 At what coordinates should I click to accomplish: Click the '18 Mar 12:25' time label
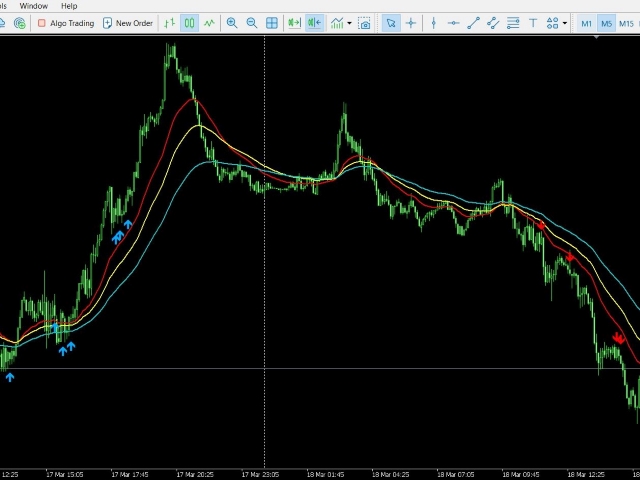[586, 475]
